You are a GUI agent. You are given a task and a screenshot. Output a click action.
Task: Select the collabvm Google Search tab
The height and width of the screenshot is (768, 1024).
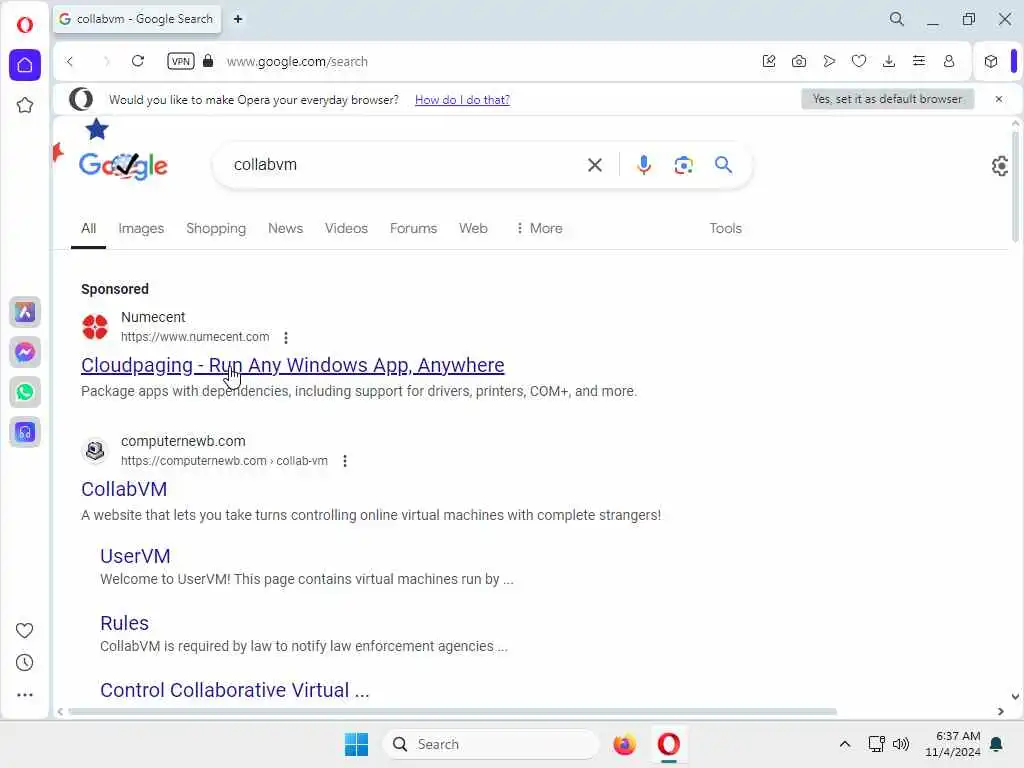click(x=137, y=19)
